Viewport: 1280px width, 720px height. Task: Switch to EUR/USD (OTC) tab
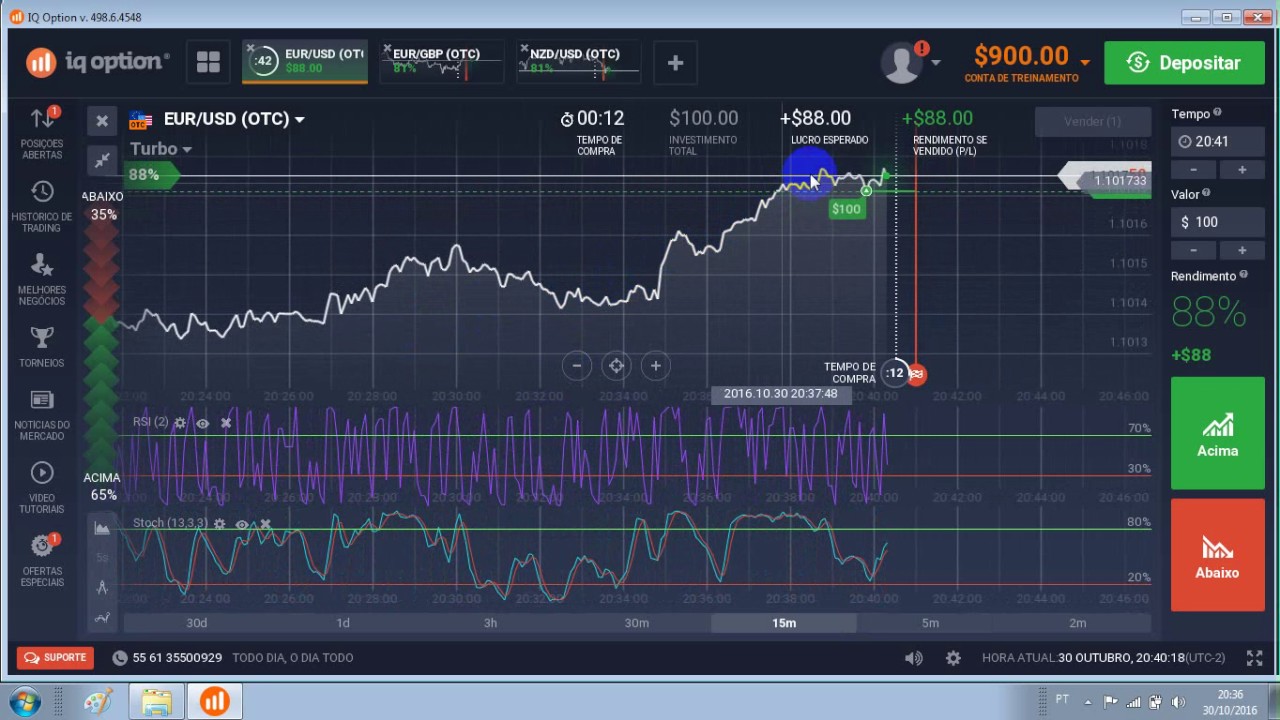[x=305, y=62]
